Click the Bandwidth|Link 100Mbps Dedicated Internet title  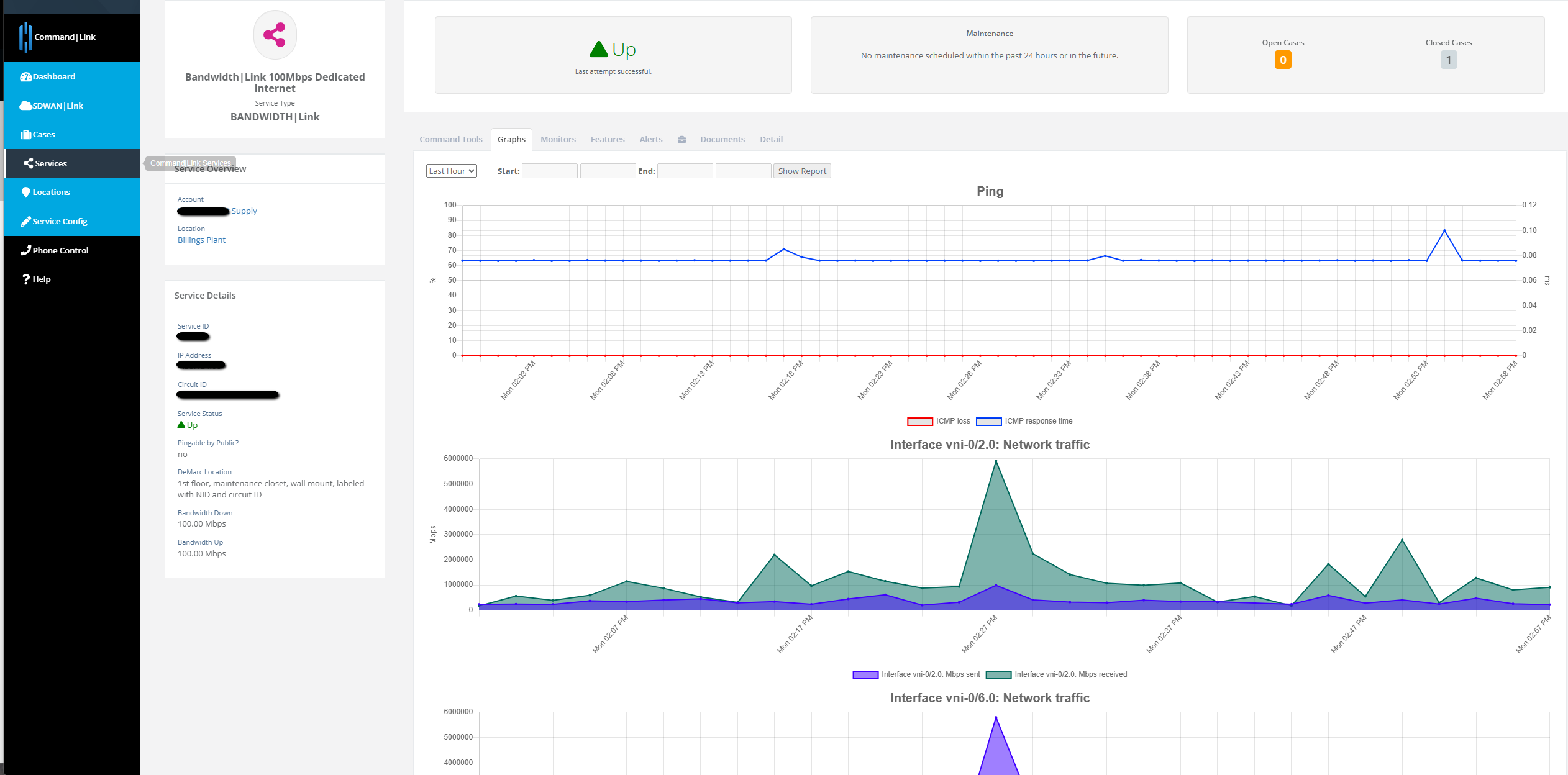[x=275, y=83]
